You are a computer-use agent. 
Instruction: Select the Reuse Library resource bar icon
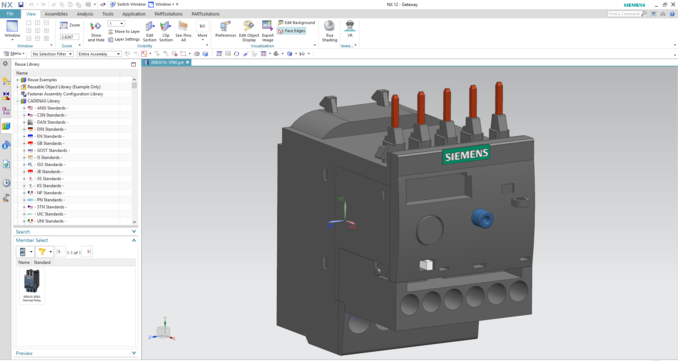pyautogui.click(x=6, y=126)
